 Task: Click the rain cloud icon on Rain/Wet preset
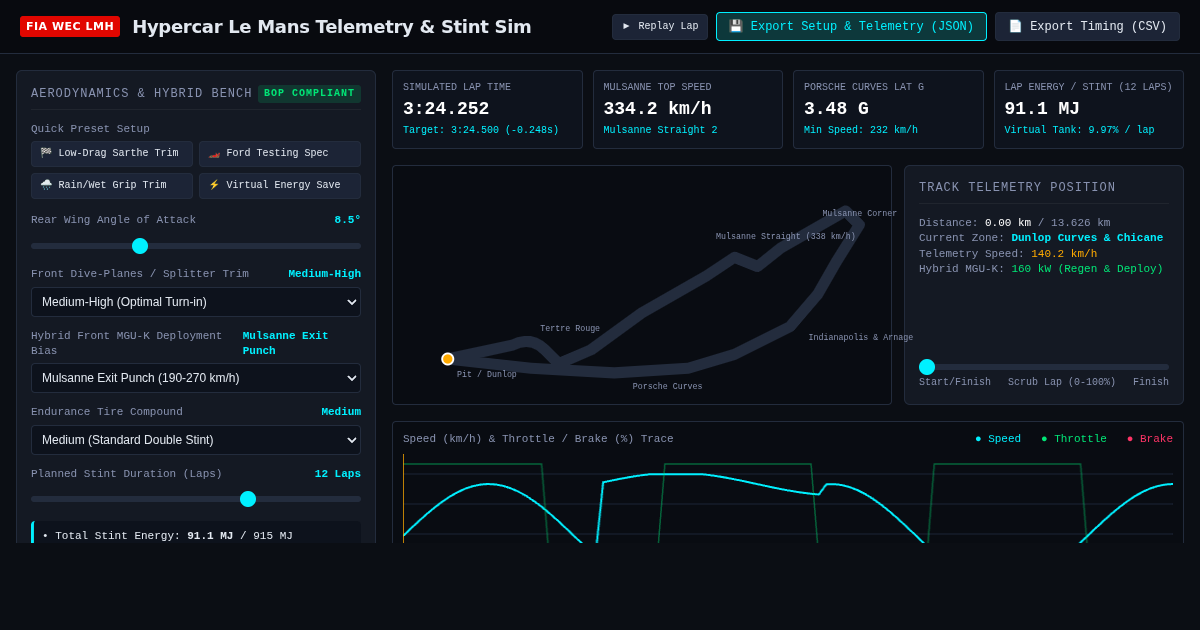coord(46,185)
